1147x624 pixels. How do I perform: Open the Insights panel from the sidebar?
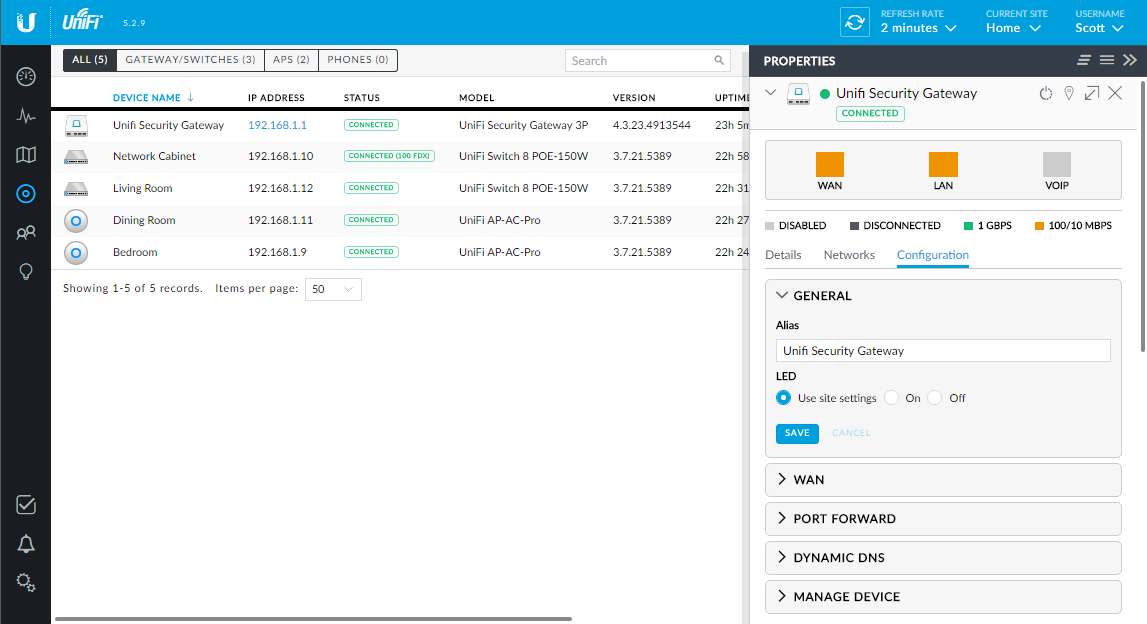[26, 271]
